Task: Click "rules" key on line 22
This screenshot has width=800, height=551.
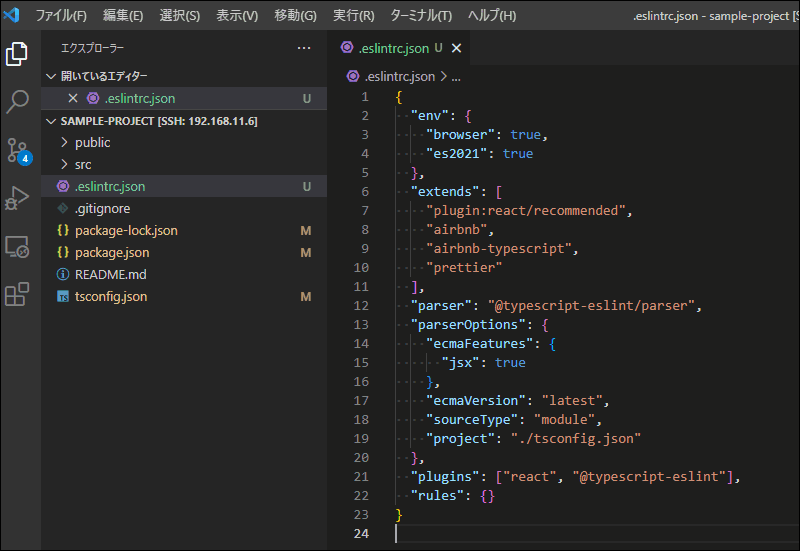Action: 437,495
